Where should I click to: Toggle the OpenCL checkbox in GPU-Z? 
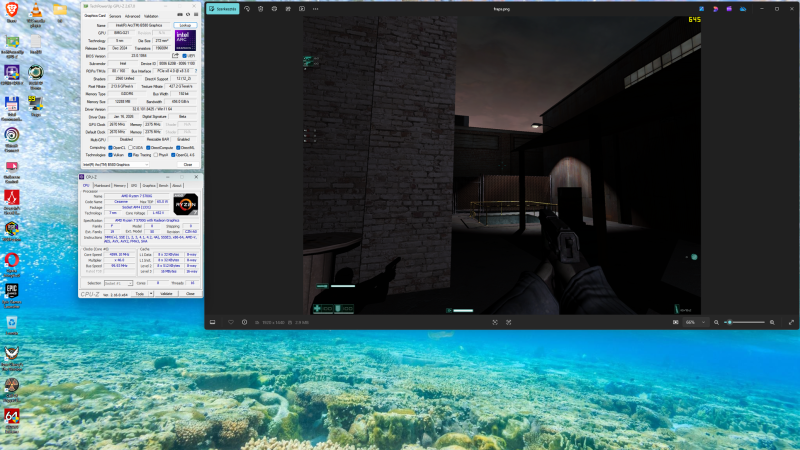coord(110,147)
